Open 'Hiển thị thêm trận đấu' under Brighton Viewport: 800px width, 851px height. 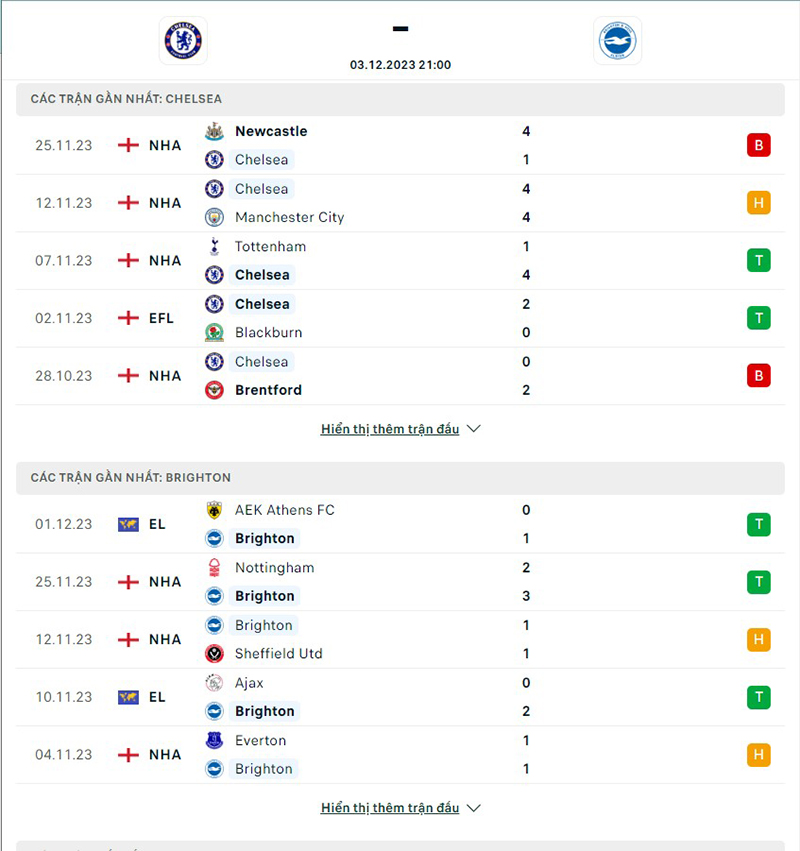coord(390,807)
